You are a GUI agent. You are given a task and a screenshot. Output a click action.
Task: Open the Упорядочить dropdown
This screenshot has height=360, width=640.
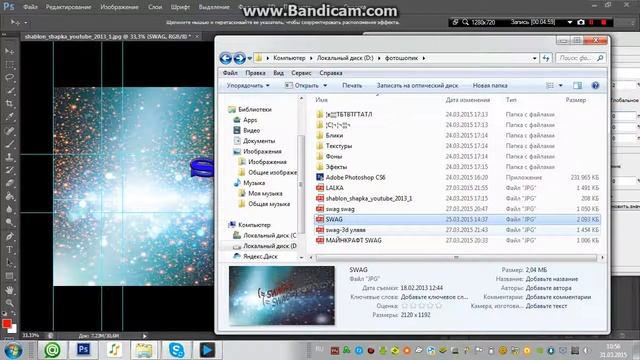tap(248, 86)
